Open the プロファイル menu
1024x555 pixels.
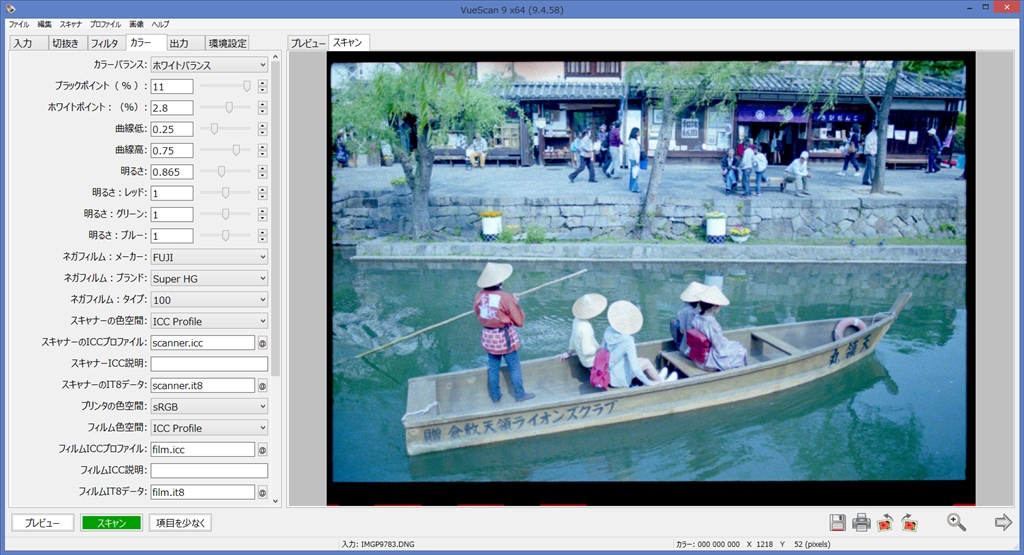coord(105,24)
